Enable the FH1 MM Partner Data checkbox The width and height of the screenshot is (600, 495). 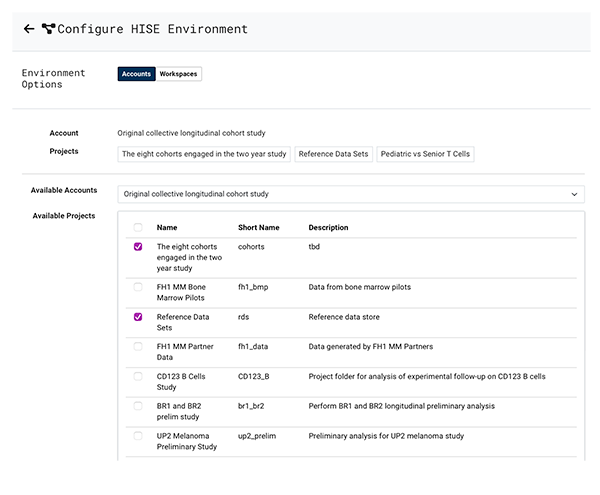coord(138,346)
